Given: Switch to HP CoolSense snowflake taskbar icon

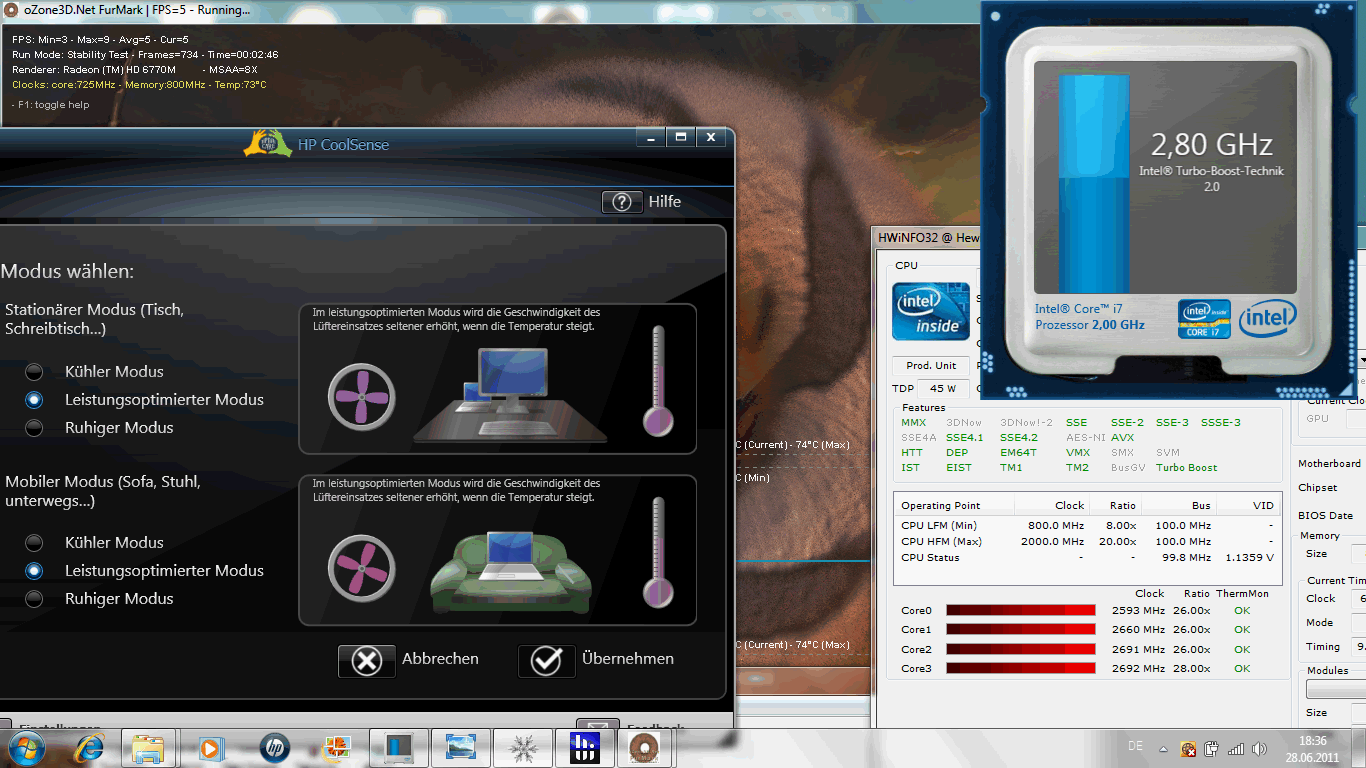Looking at the screenshot, I should coord(522,748).
